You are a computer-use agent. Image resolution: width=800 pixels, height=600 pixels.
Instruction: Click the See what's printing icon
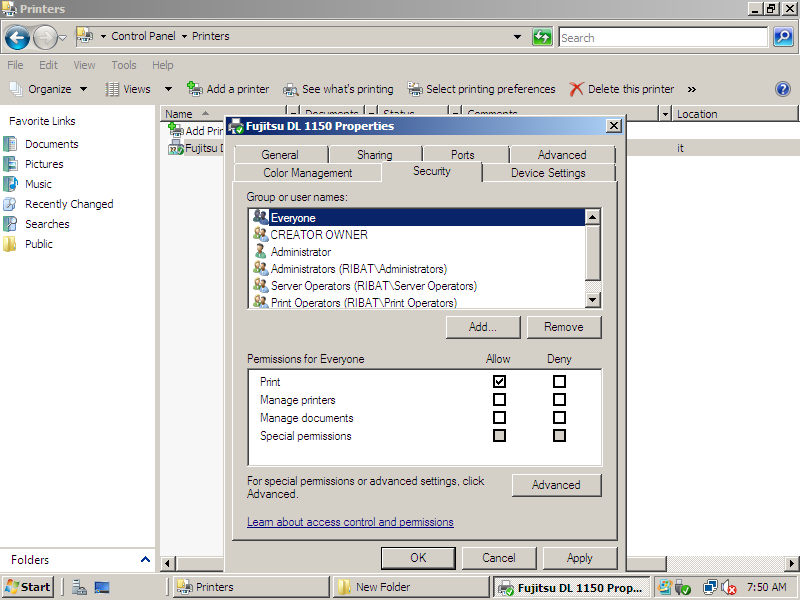pos(290,90)
